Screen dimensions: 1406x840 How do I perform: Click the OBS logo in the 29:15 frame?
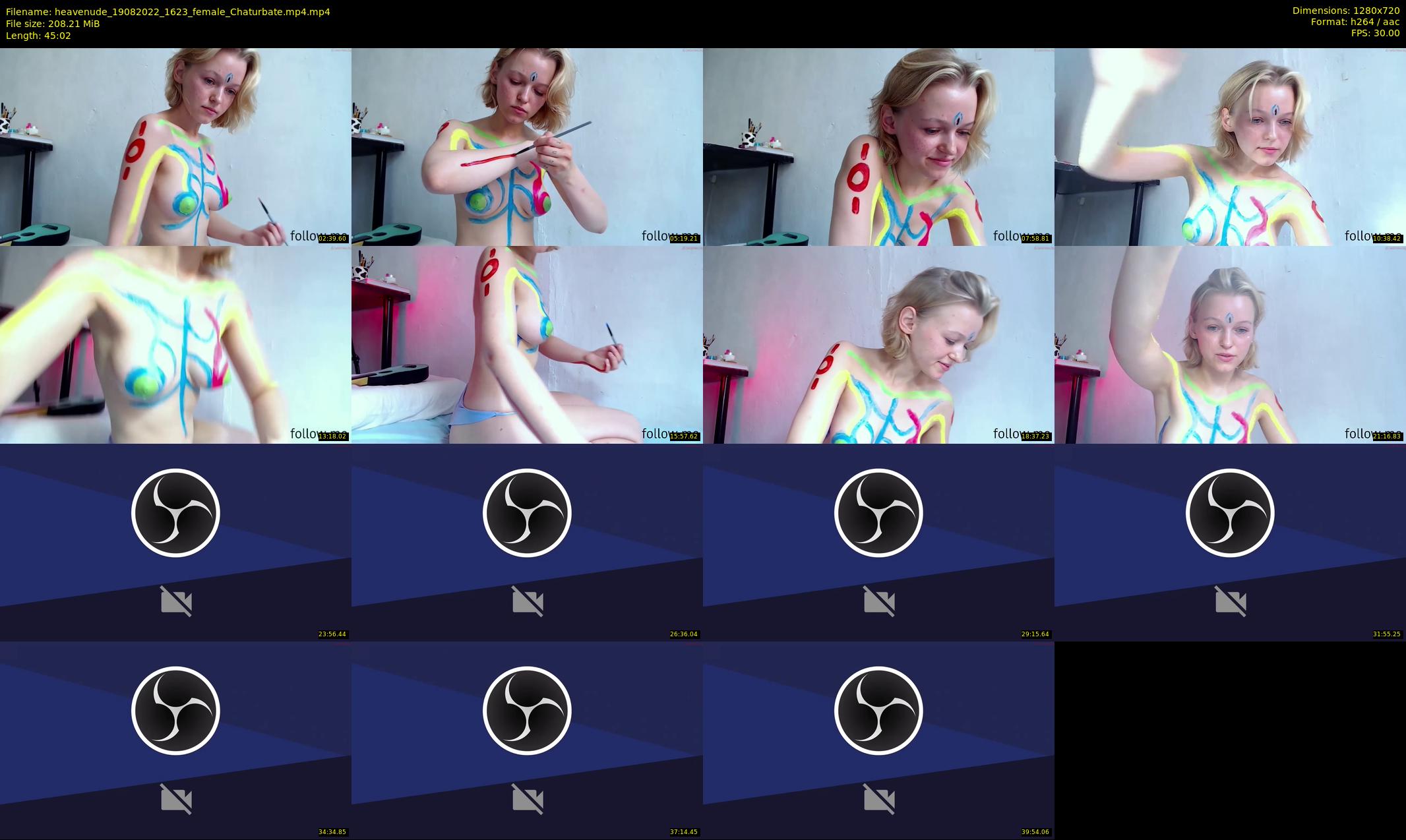878,513
